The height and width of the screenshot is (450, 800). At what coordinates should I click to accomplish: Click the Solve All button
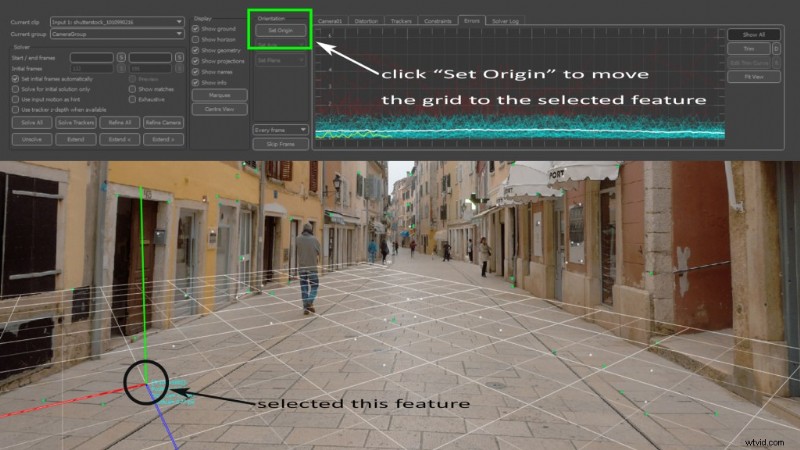click(x=32, y=122)
